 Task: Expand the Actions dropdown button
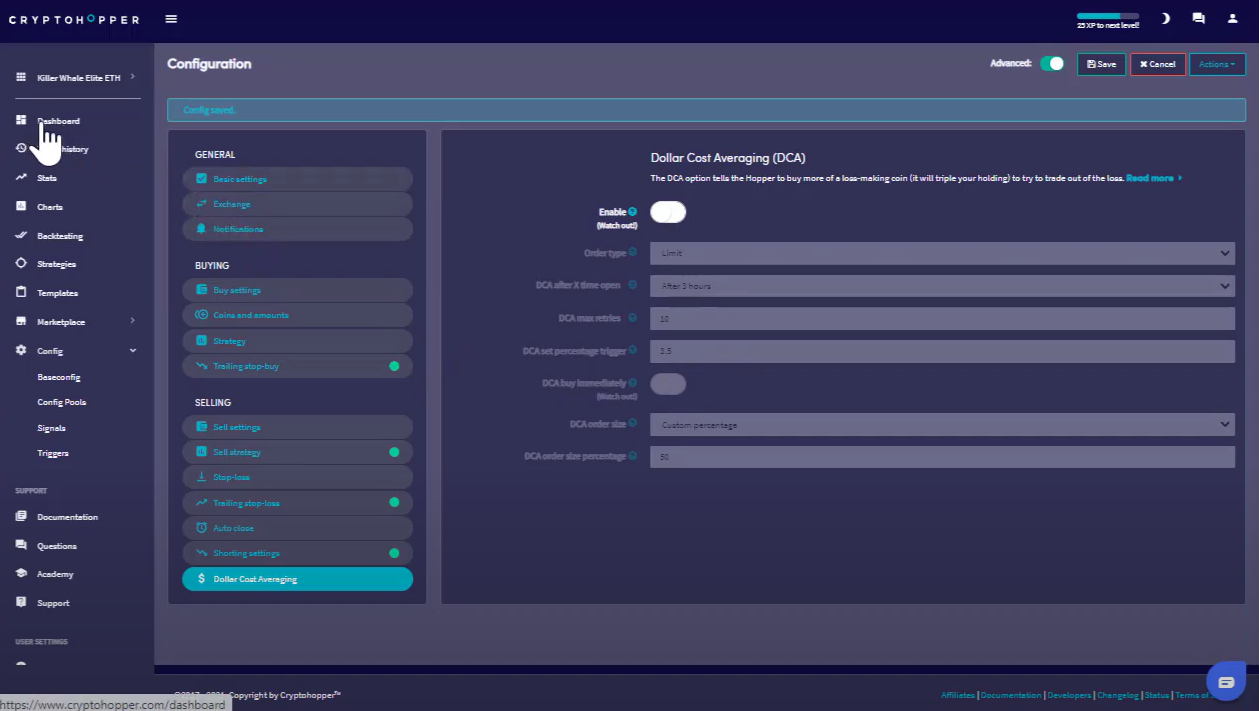(1217, 64)
